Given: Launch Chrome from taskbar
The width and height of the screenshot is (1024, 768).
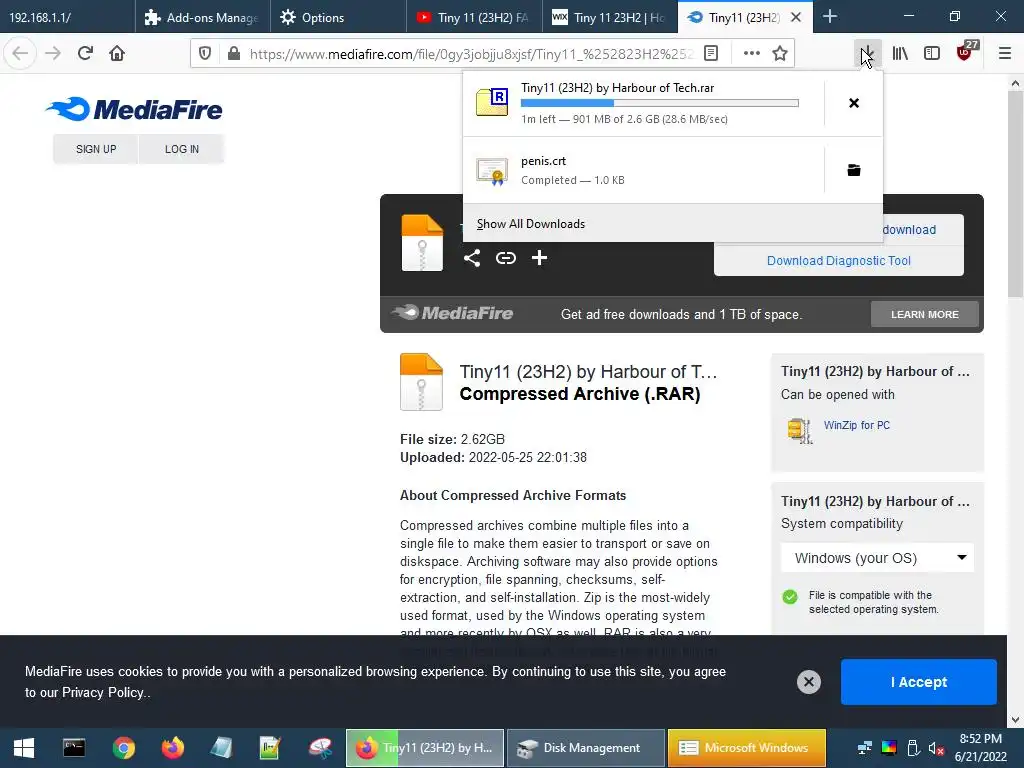Looking at the screenshot, I should pyautogui.click(x=123, y=748).
